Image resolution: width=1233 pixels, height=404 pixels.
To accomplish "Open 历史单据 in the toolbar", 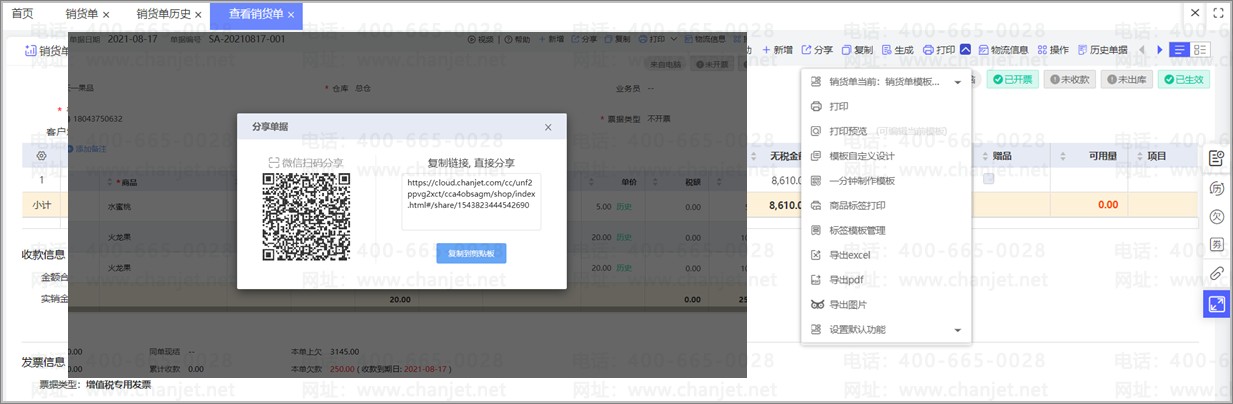I will 1102,49.
